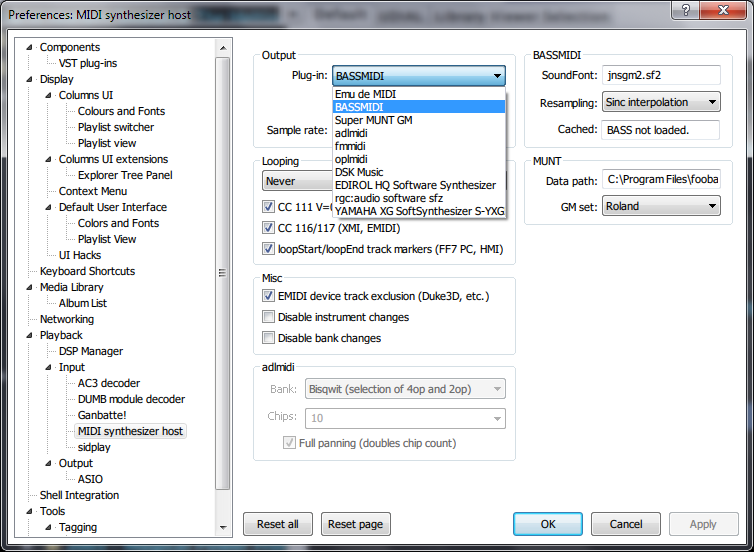Disable EMIDI device track exclusion
Image resolution: width=754 pixels, height=552 pixels.
click(268, 296)
